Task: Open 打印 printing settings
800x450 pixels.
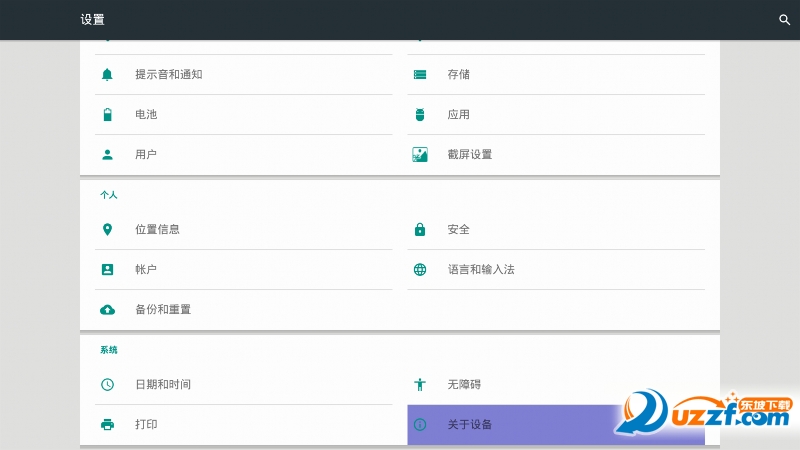Action: [x=146, y=424]
